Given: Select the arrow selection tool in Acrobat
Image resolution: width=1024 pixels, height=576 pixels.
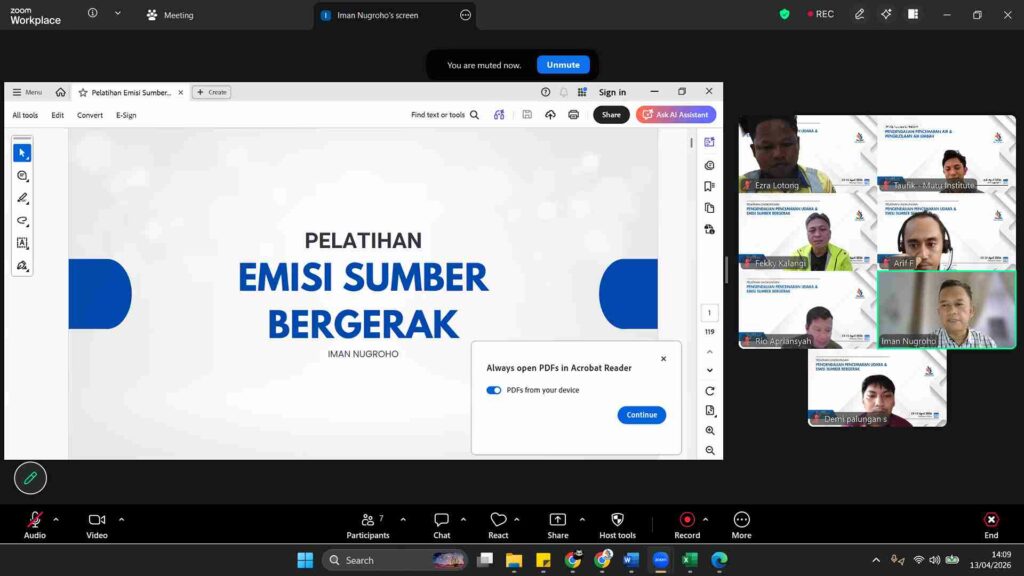Looking at the screenshot, I should coord(22,152).
